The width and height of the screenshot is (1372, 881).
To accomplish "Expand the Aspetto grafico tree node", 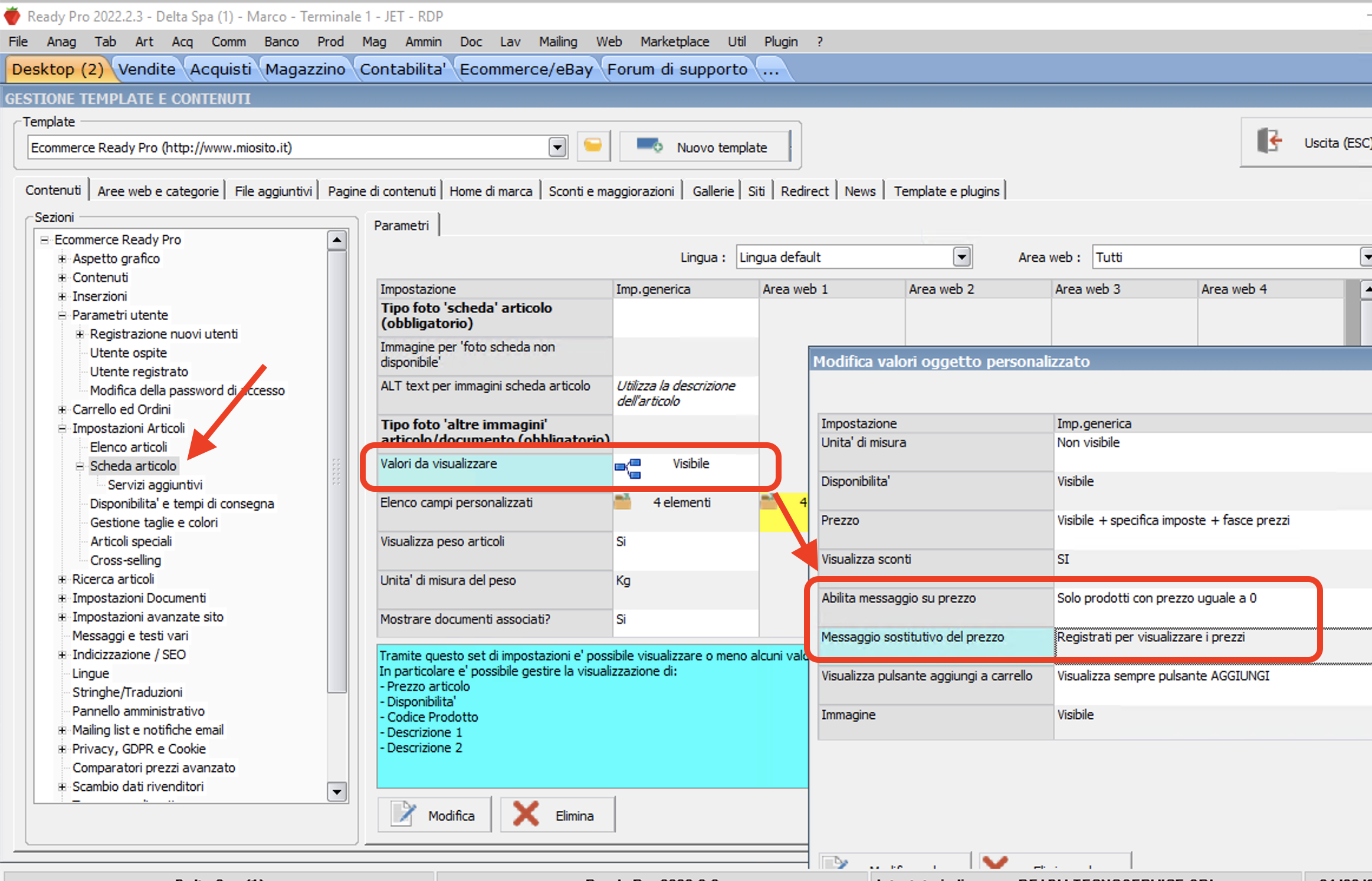I will click(x=62, y=258).
